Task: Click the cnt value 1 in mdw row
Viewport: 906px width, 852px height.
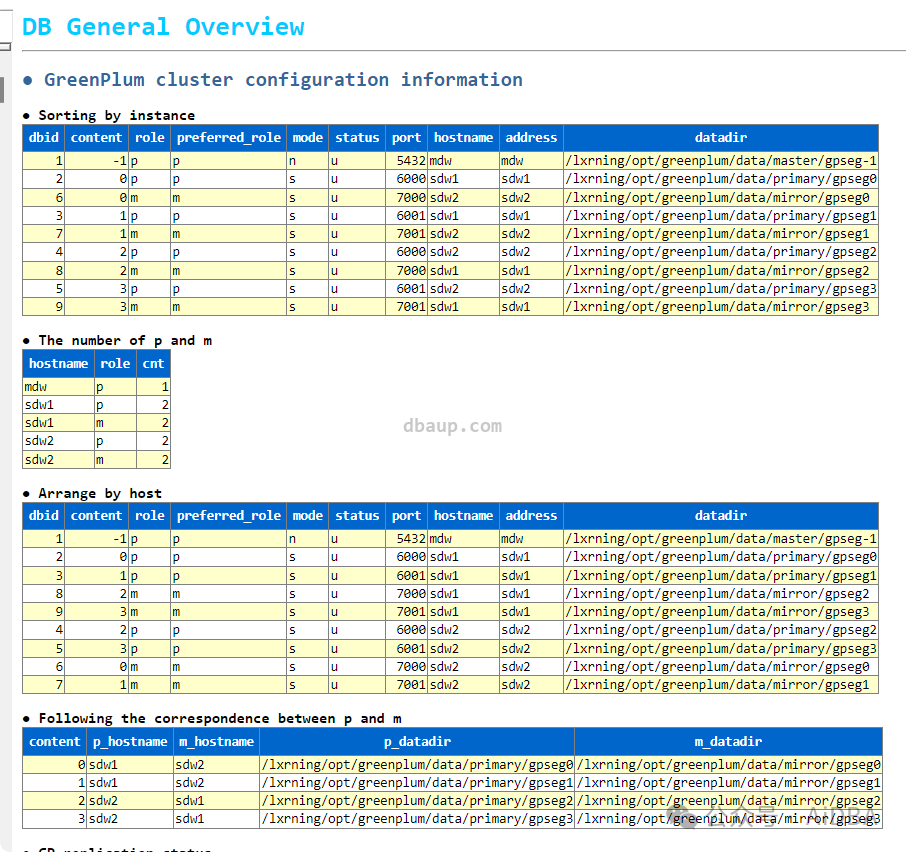Action: [153, 386]
